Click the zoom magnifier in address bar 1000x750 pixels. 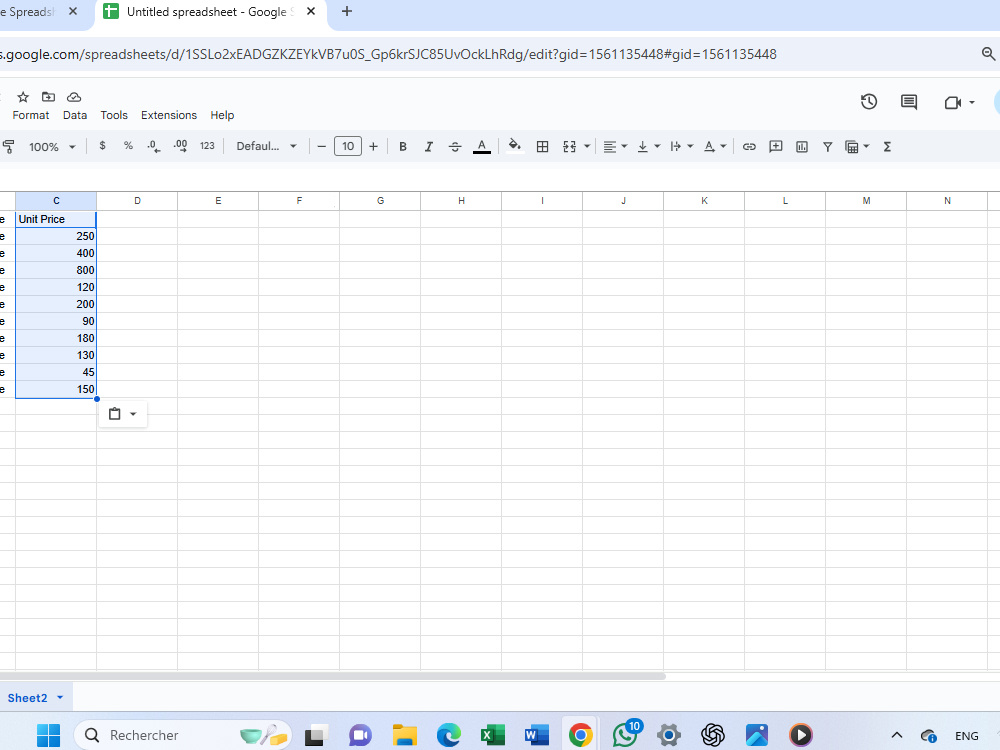pyautogui.click(x=988, y=54)
